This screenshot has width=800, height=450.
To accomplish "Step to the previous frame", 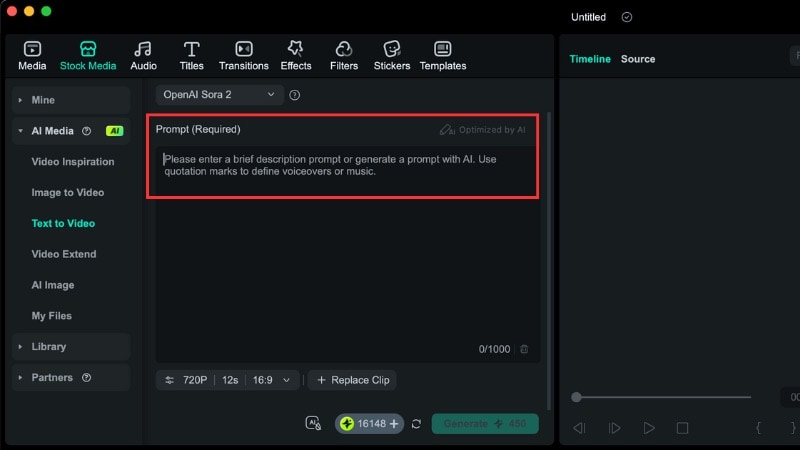I will pos(579,428).
